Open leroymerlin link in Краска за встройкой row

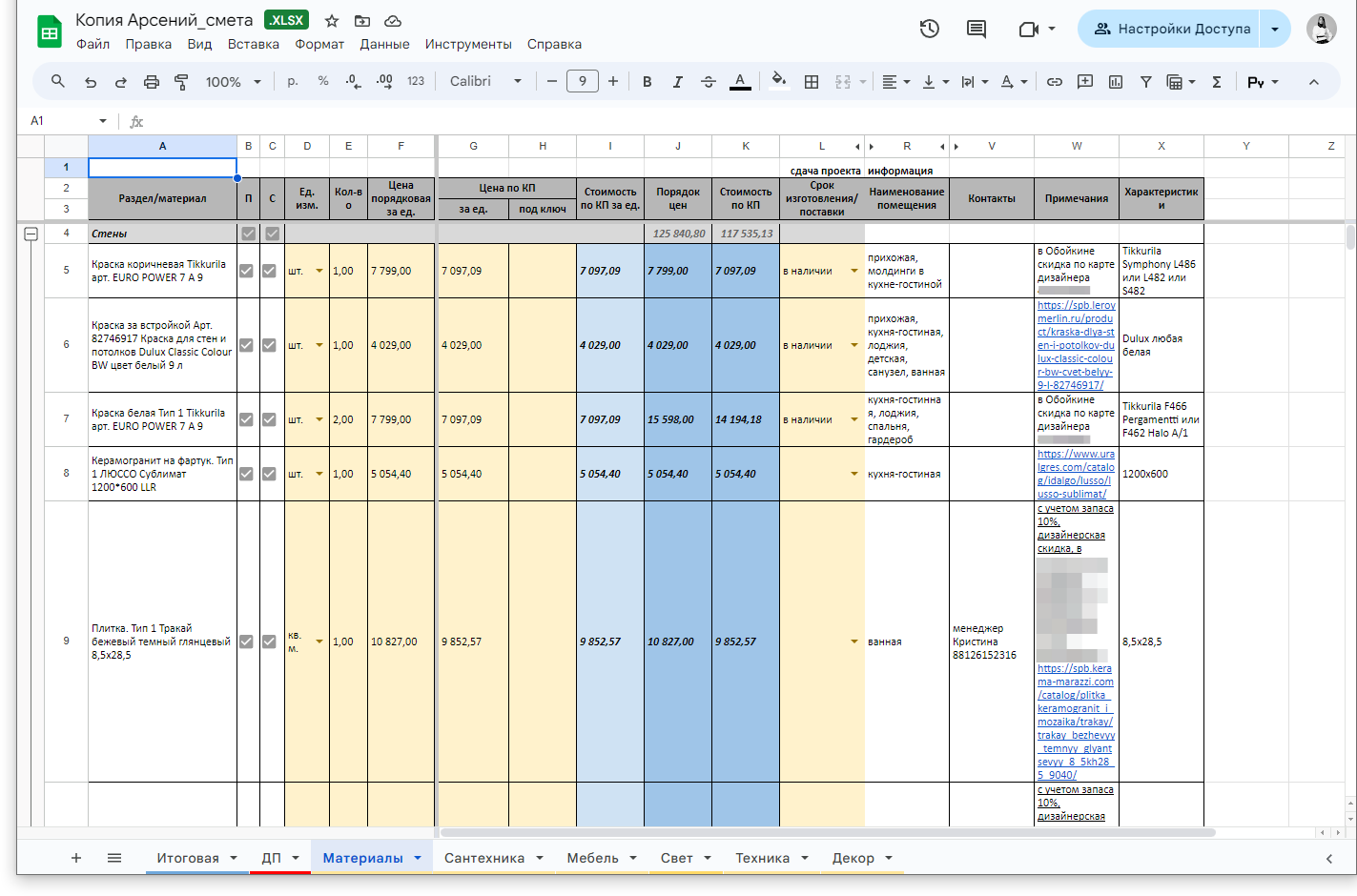pyautogui.click(x=1076, y=345)
